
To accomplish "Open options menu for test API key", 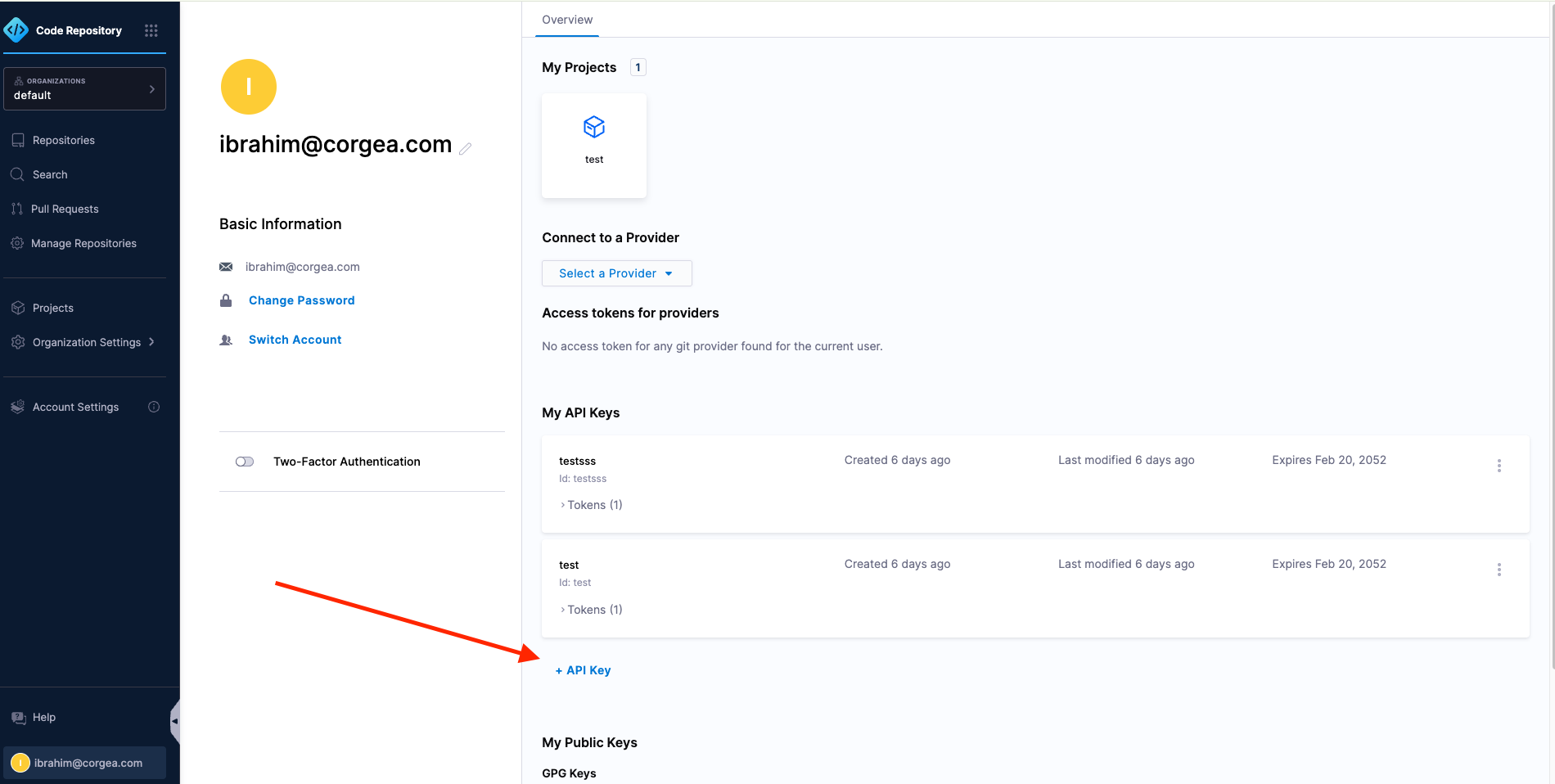I will click(x=1499, y=570).
